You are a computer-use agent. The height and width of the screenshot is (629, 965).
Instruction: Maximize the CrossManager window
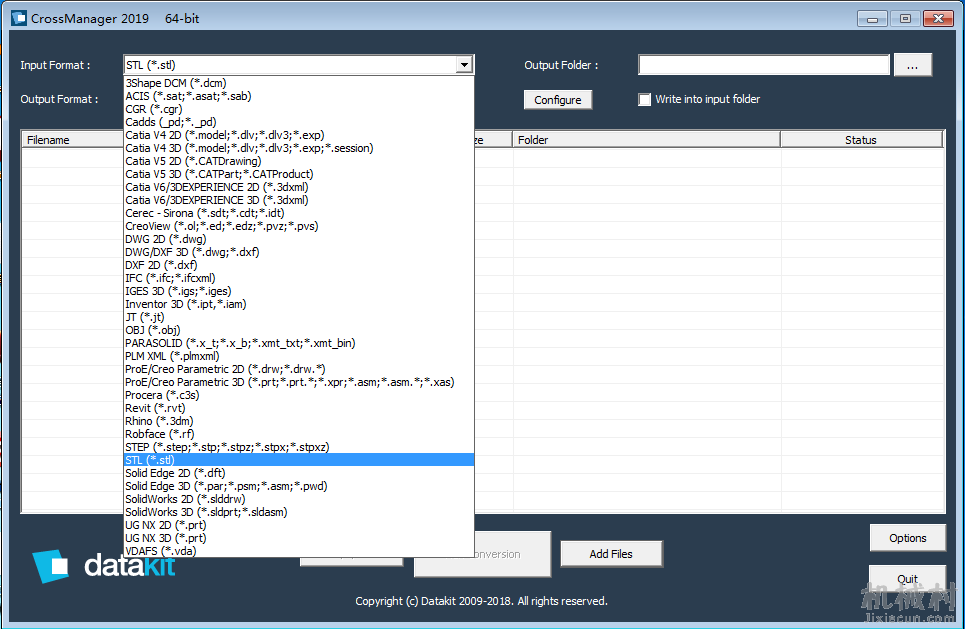click(905, 19)
